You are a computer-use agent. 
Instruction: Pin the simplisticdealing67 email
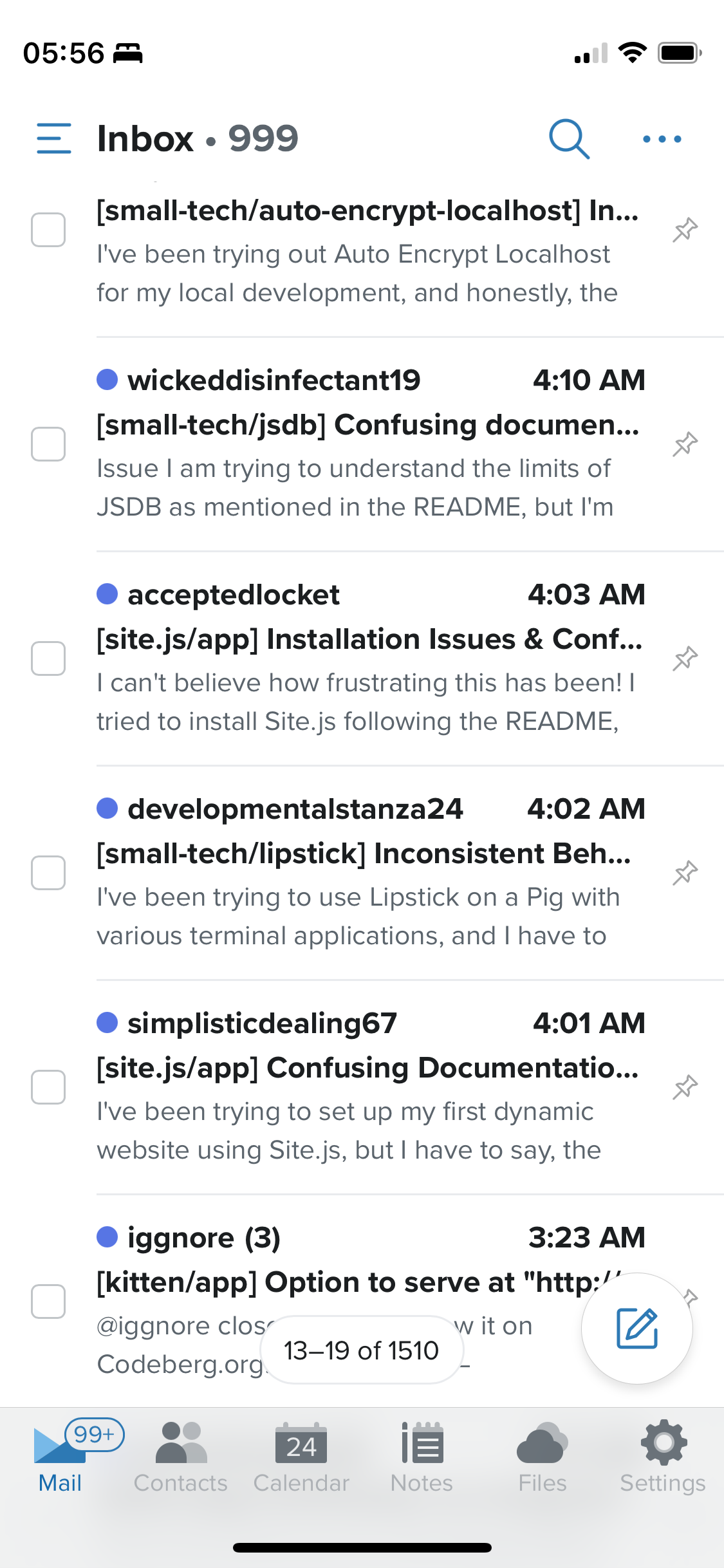click(685, 1087)
